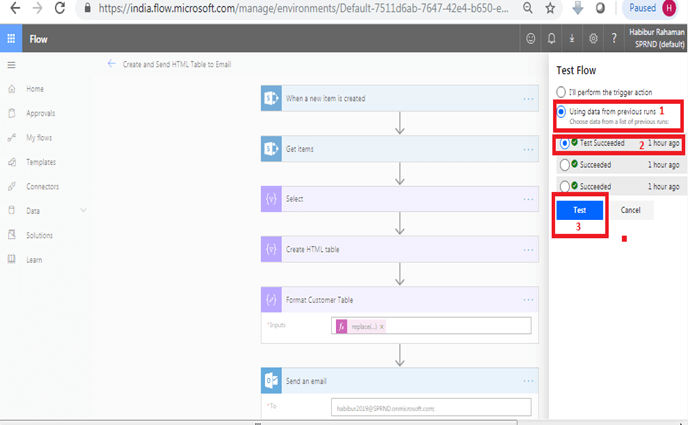Open Approvals in the left navigation

pos(40,113)
